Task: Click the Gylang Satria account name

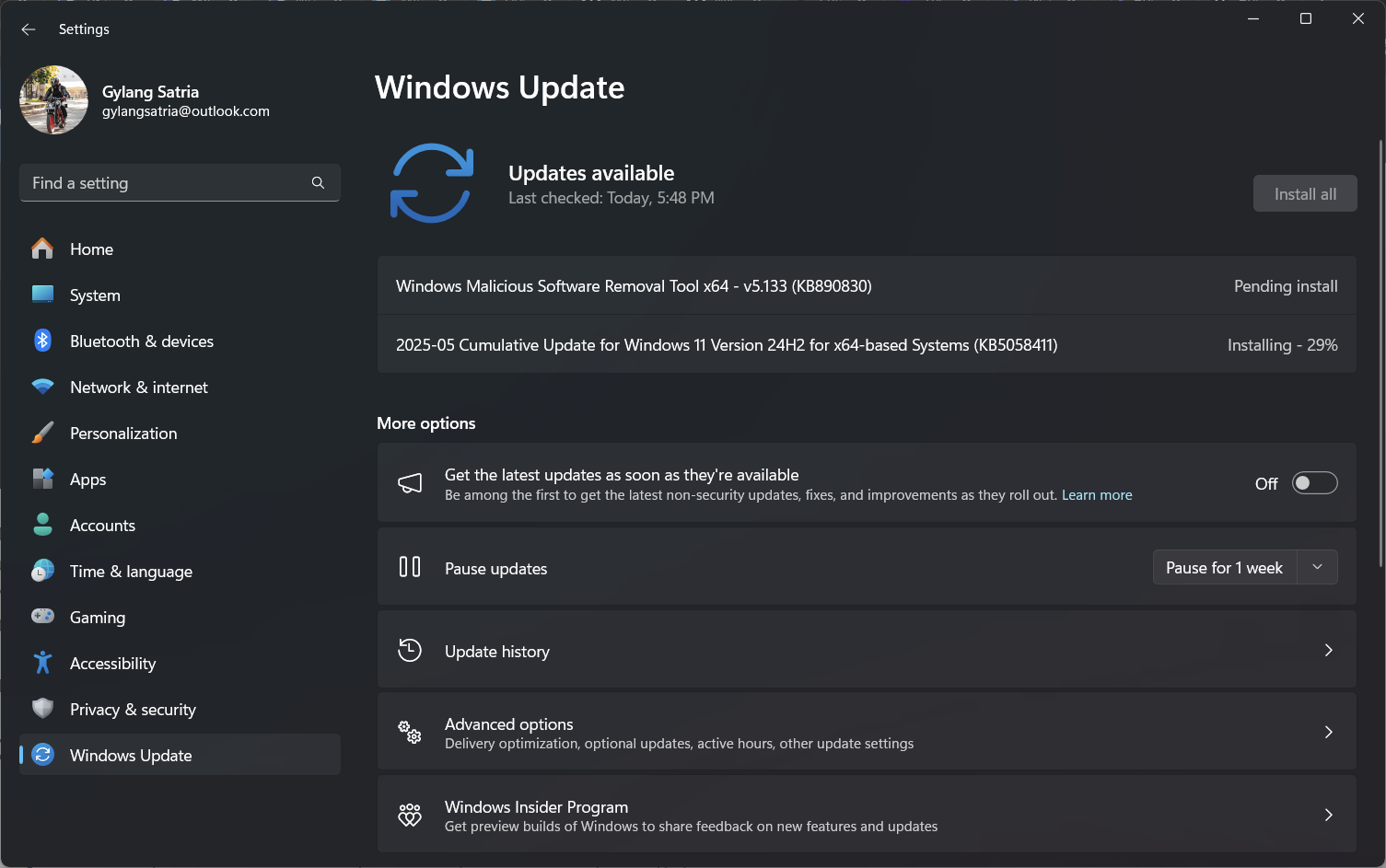Action: click(150, 91)
